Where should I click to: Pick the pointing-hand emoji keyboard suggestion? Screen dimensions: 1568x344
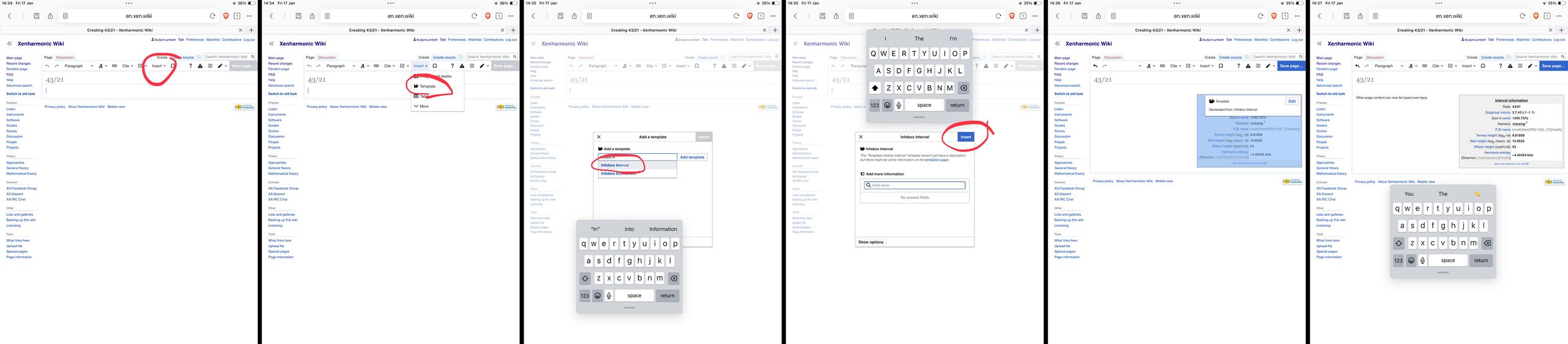pos(1477,194)
